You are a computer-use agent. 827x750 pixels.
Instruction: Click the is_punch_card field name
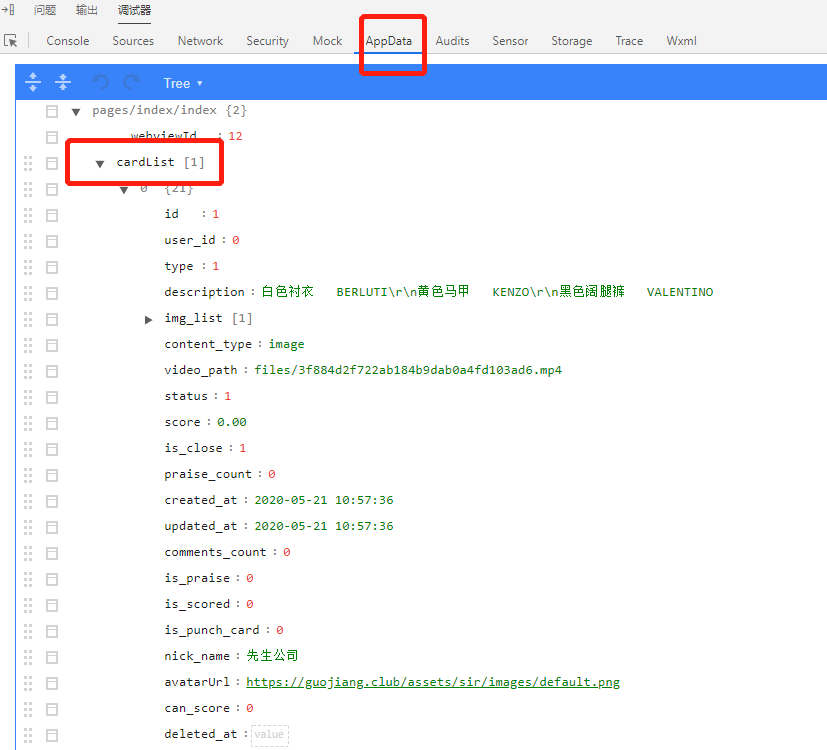(211, 630)
